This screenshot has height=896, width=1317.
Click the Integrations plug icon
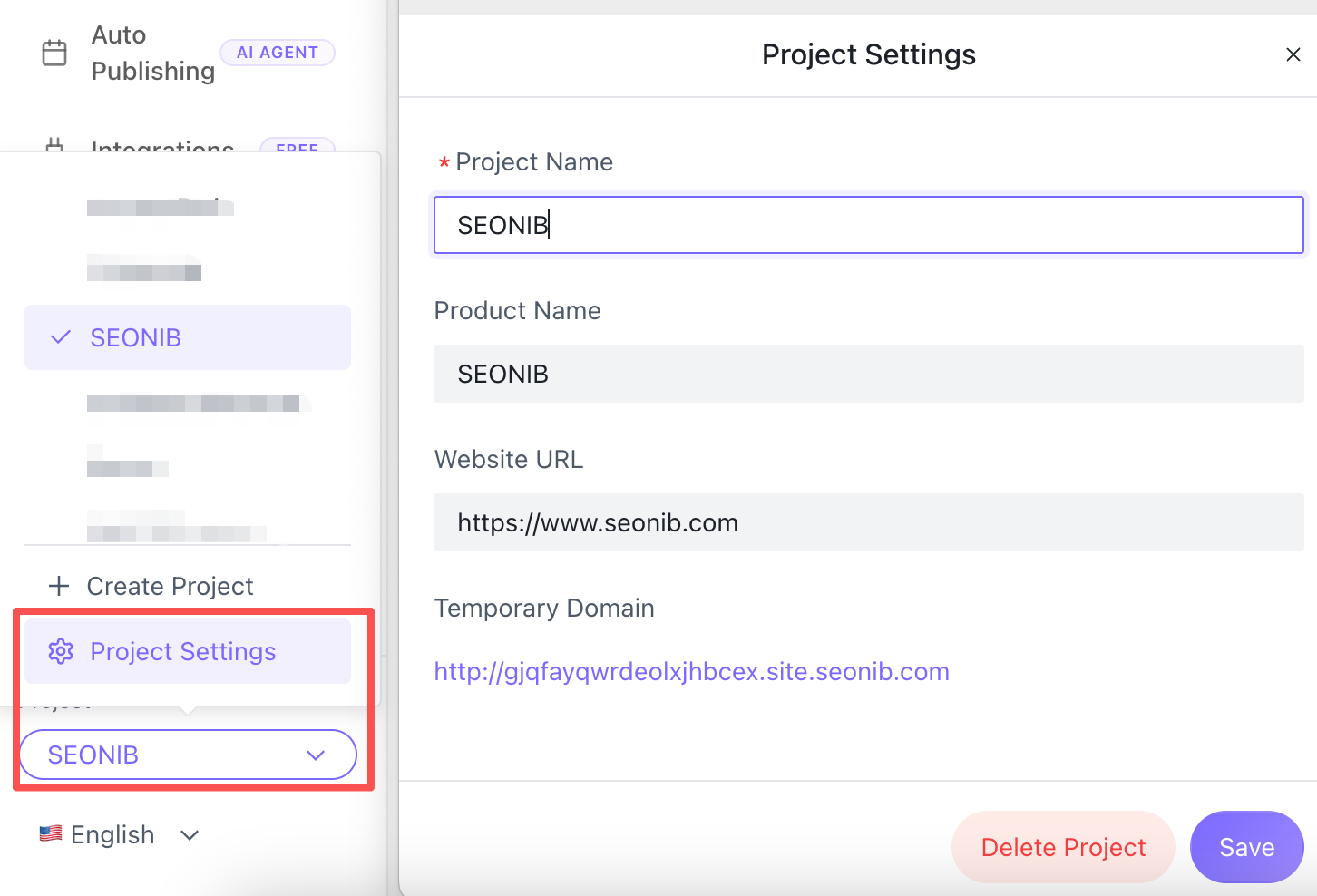coord(54,145)
